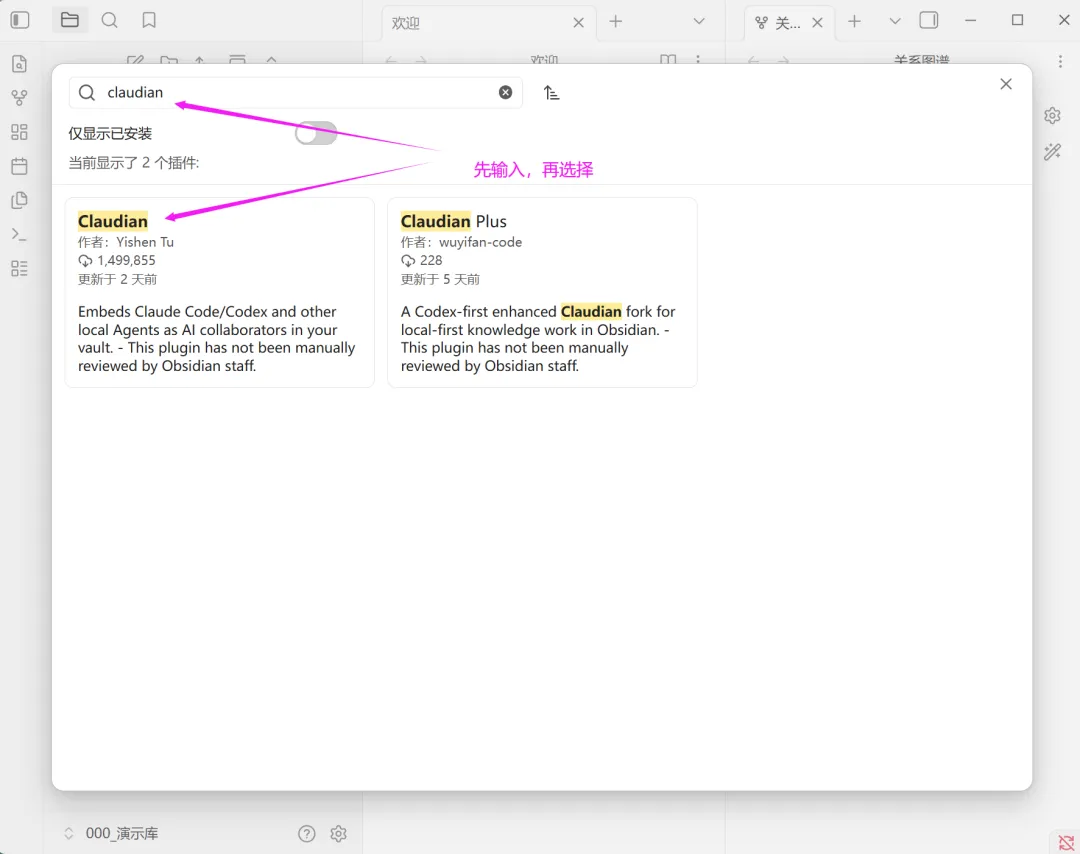Open the Claudian Plus plugin card
The height and width of the screenshot is (854, 1080).
pos(542,292)
